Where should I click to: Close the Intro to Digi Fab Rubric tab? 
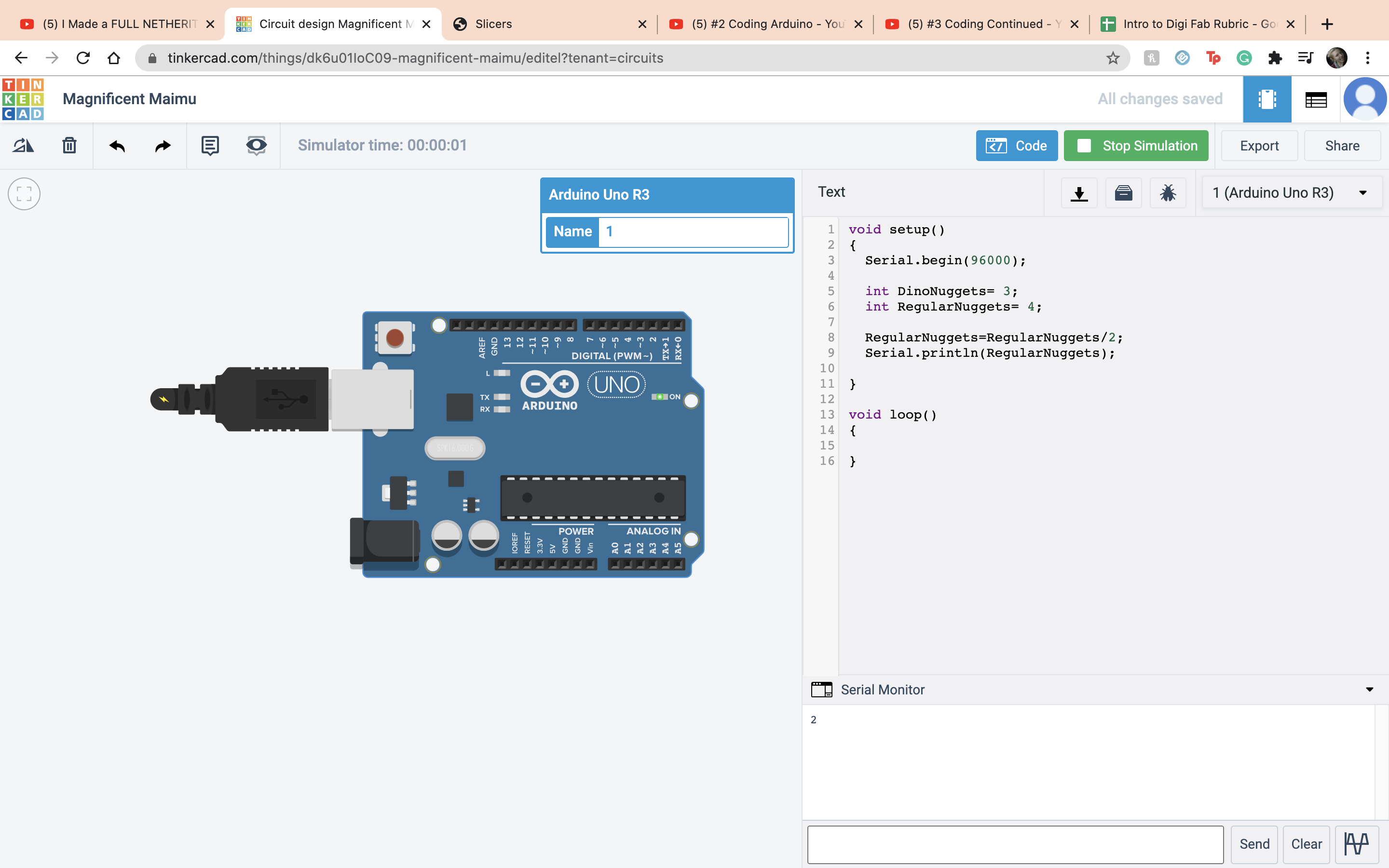(x=1290, y=24)
